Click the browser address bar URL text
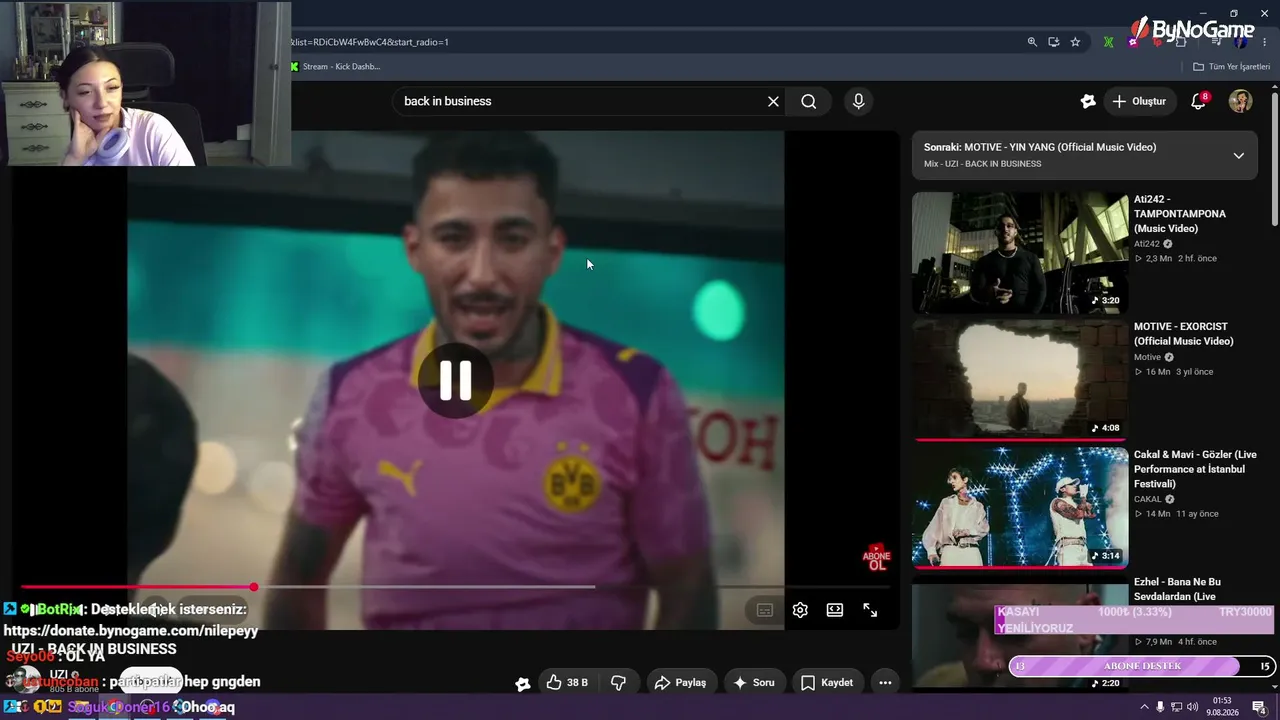This screenshot has width=1280, height=720. coord(370,42)
